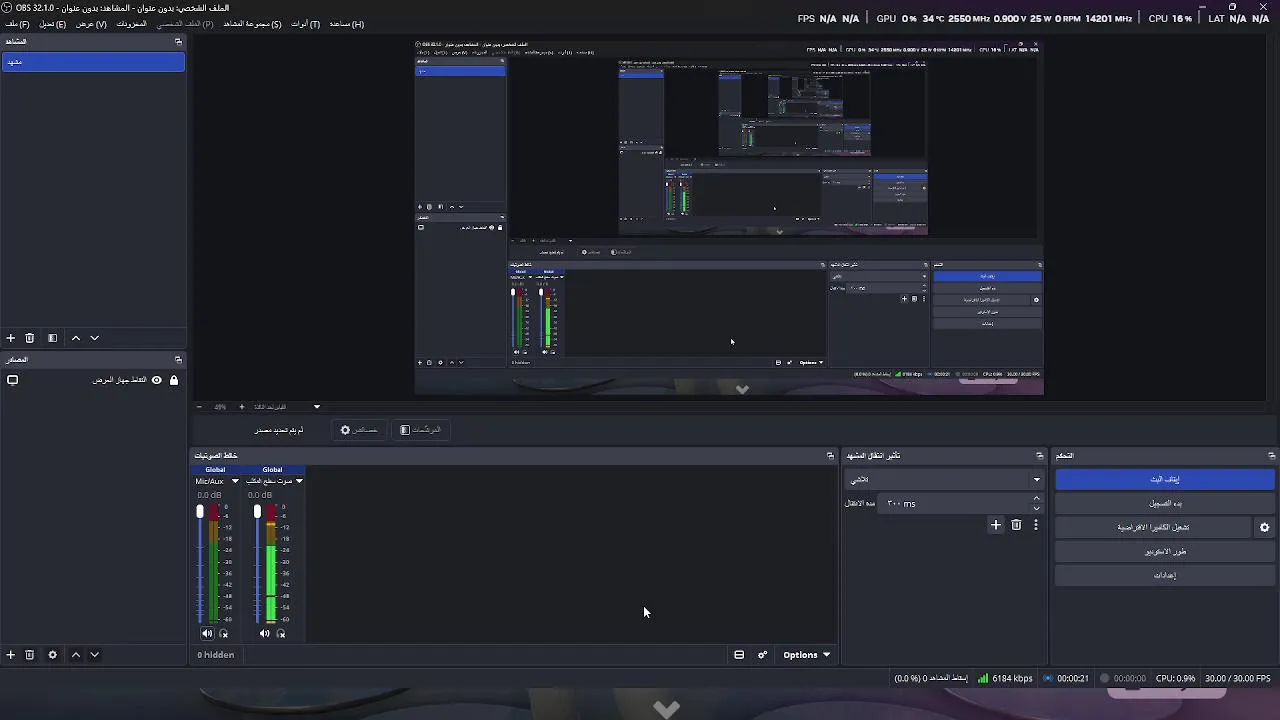Click the Start Recording button
1280x720 pixels.
(x=1165, y=503)
